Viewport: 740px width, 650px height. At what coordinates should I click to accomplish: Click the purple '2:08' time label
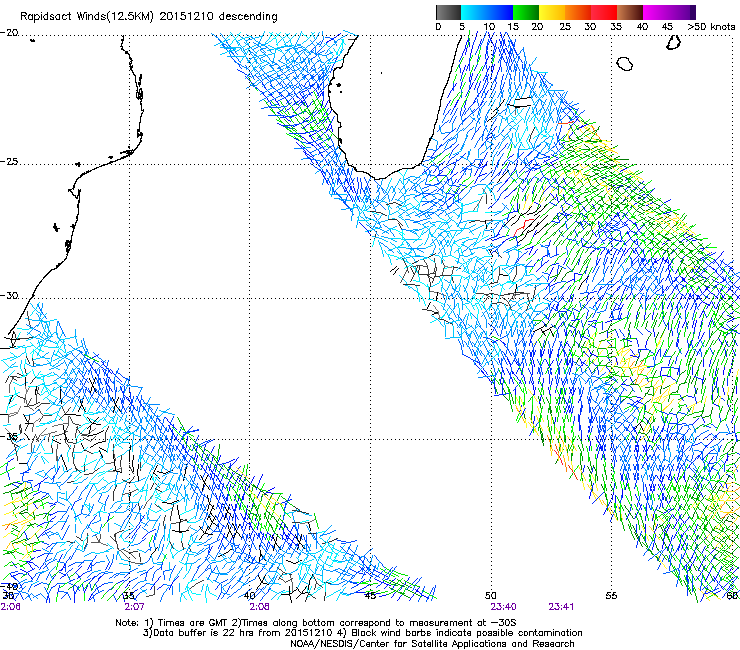(259, 607)
